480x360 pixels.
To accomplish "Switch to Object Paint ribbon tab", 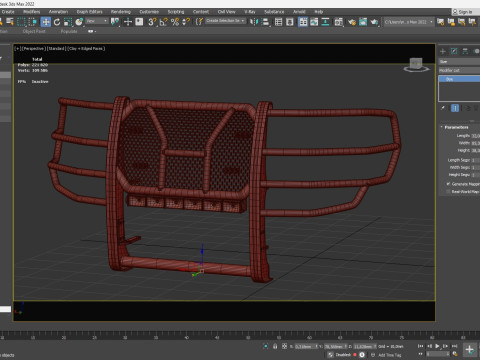I will point(34,31).
